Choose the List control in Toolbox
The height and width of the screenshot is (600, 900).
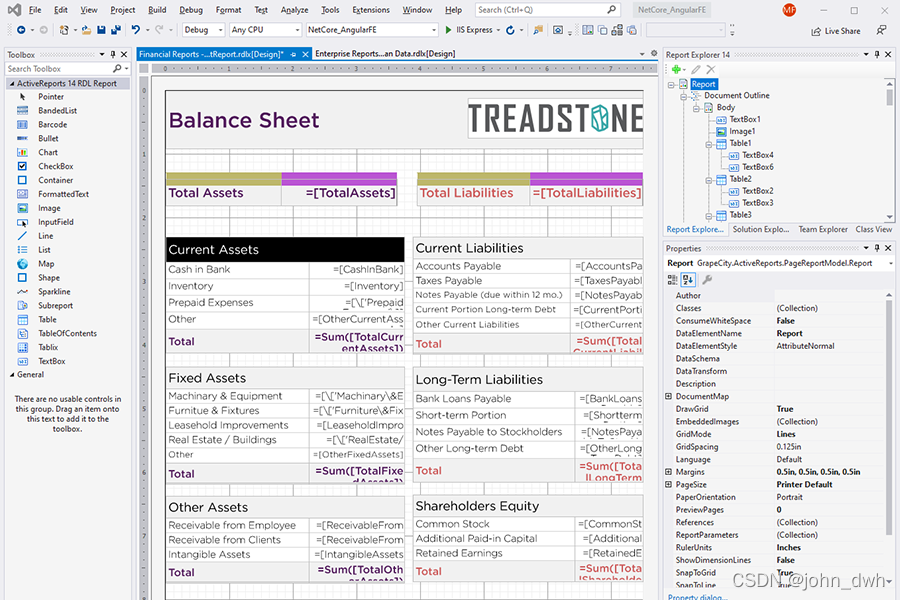(x=44, y=250)
